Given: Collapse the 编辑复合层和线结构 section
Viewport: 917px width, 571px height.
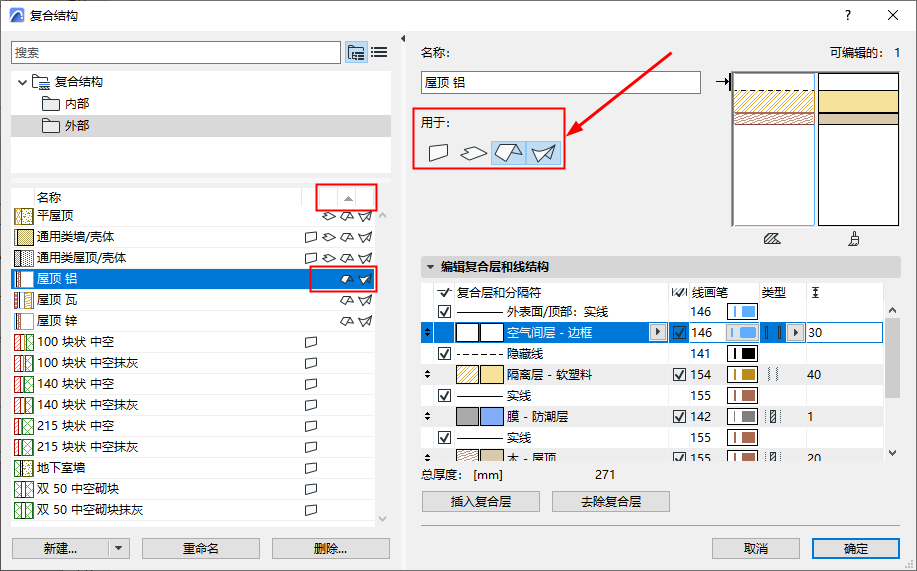Looking at the screenshot, I should click(430, 267).
